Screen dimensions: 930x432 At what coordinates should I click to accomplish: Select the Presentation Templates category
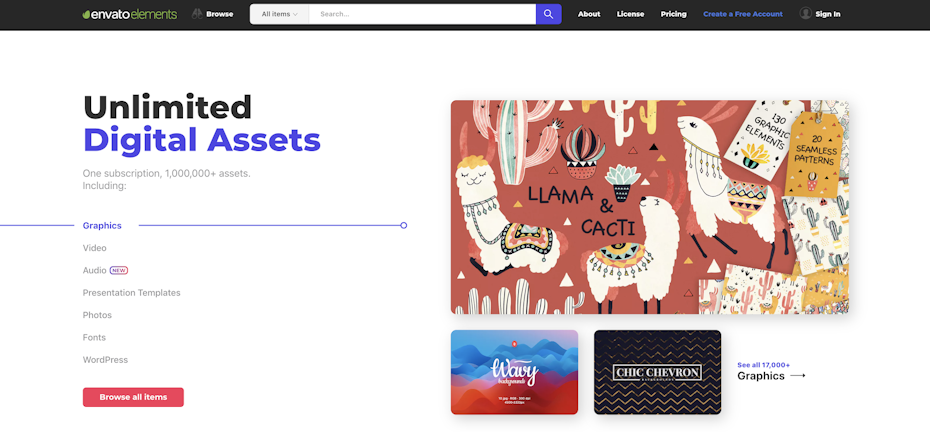click(x=132, y=293)
